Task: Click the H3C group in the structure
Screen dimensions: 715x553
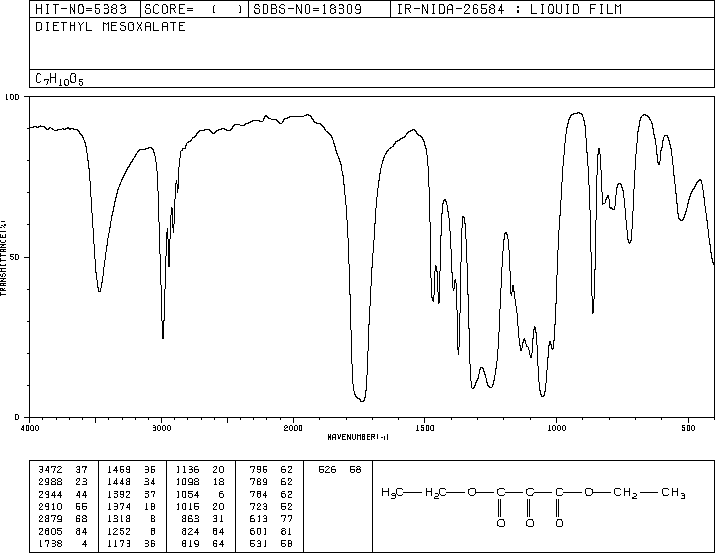Action: (393, 493)
